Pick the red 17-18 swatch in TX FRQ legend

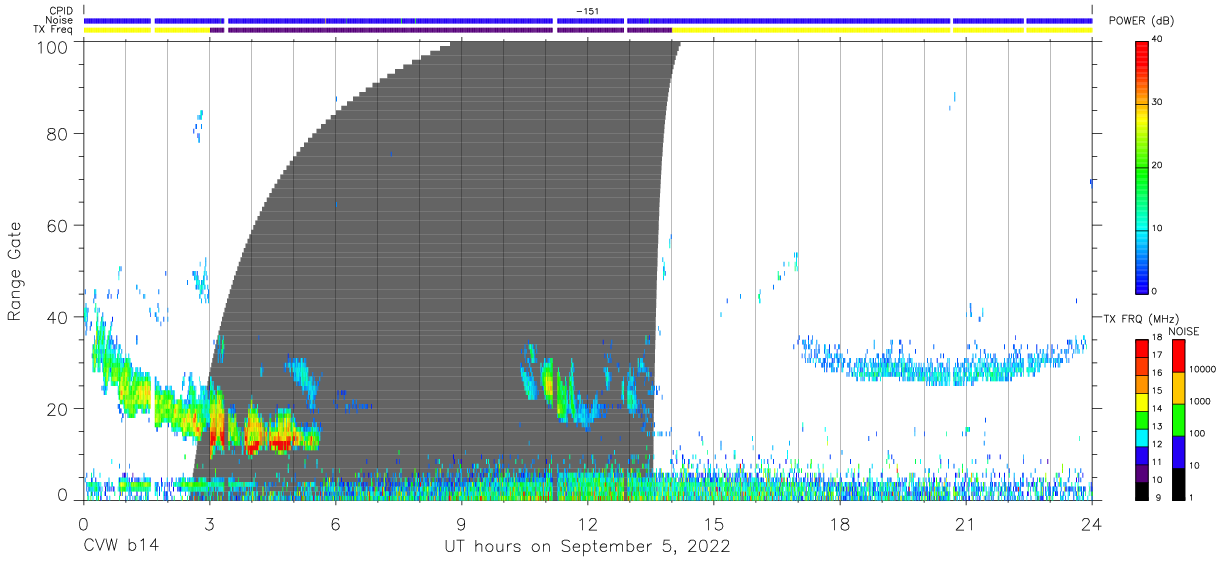click(1141, 349)
